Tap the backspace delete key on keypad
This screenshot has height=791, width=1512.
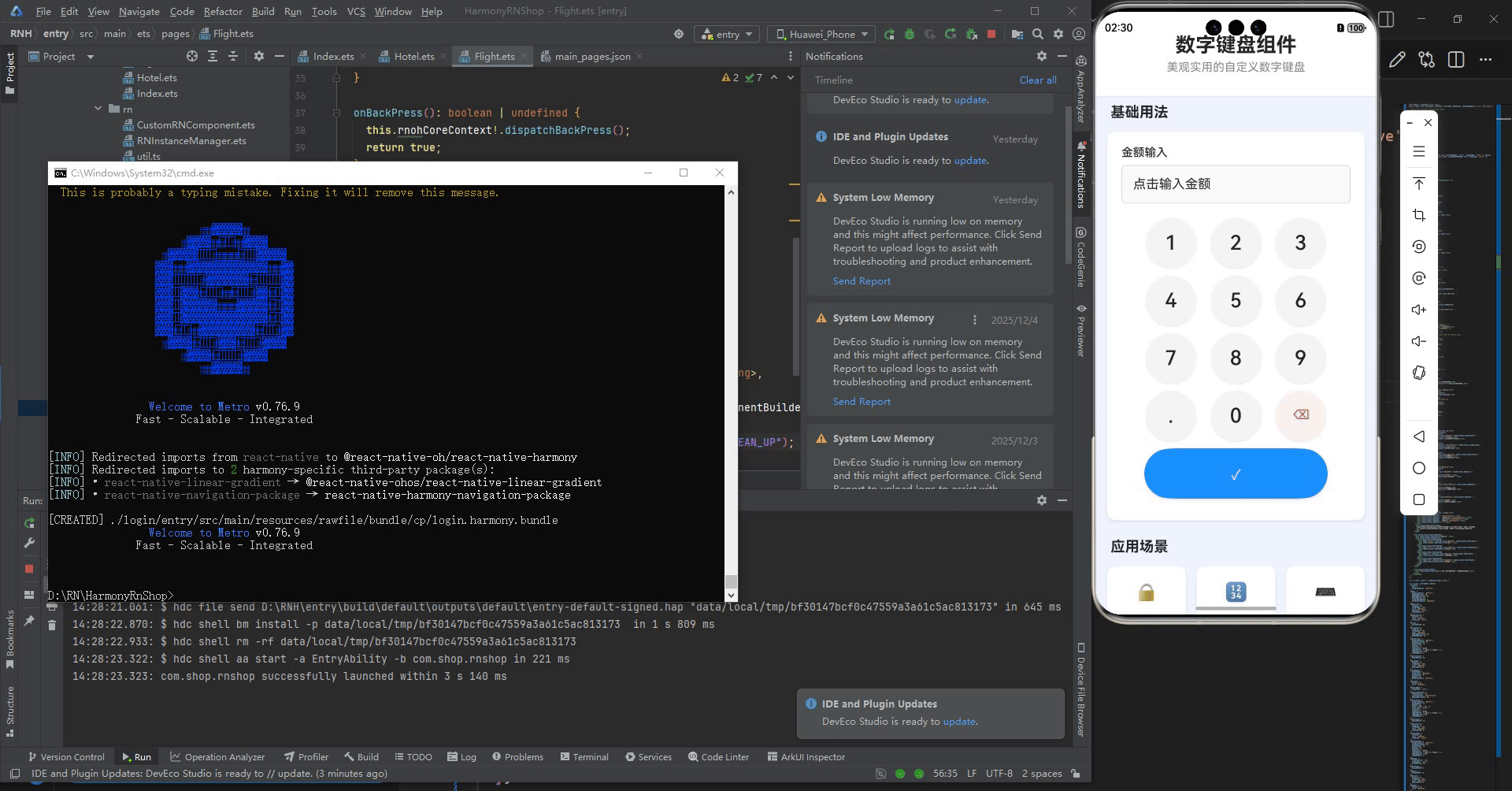click(x=1301, y=415)
